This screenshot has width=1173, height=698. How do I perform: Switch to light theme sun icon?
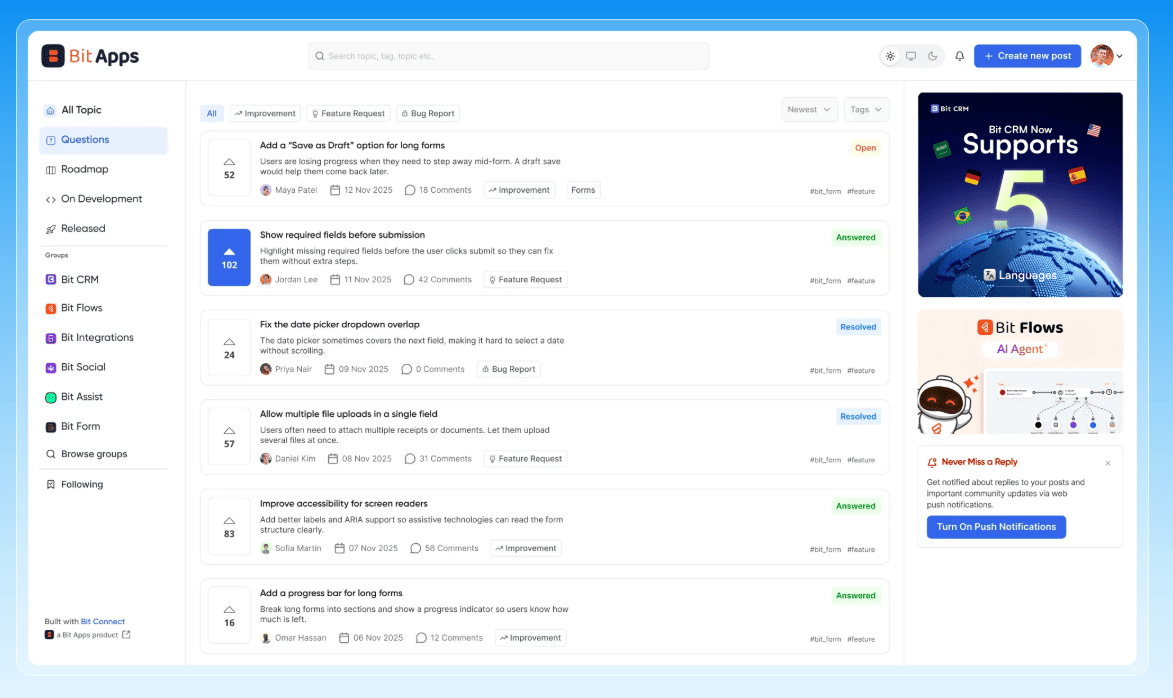(890, 56)
